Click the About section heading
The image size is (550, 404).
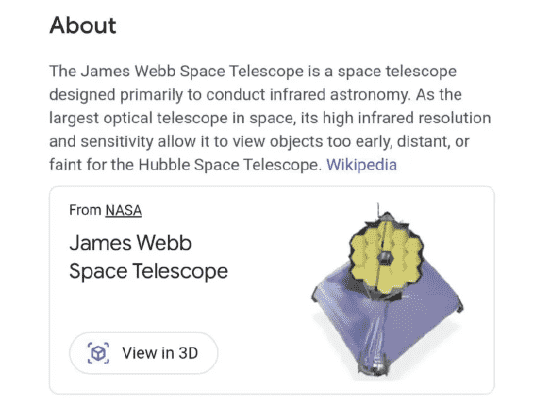(x=83, y=26)
